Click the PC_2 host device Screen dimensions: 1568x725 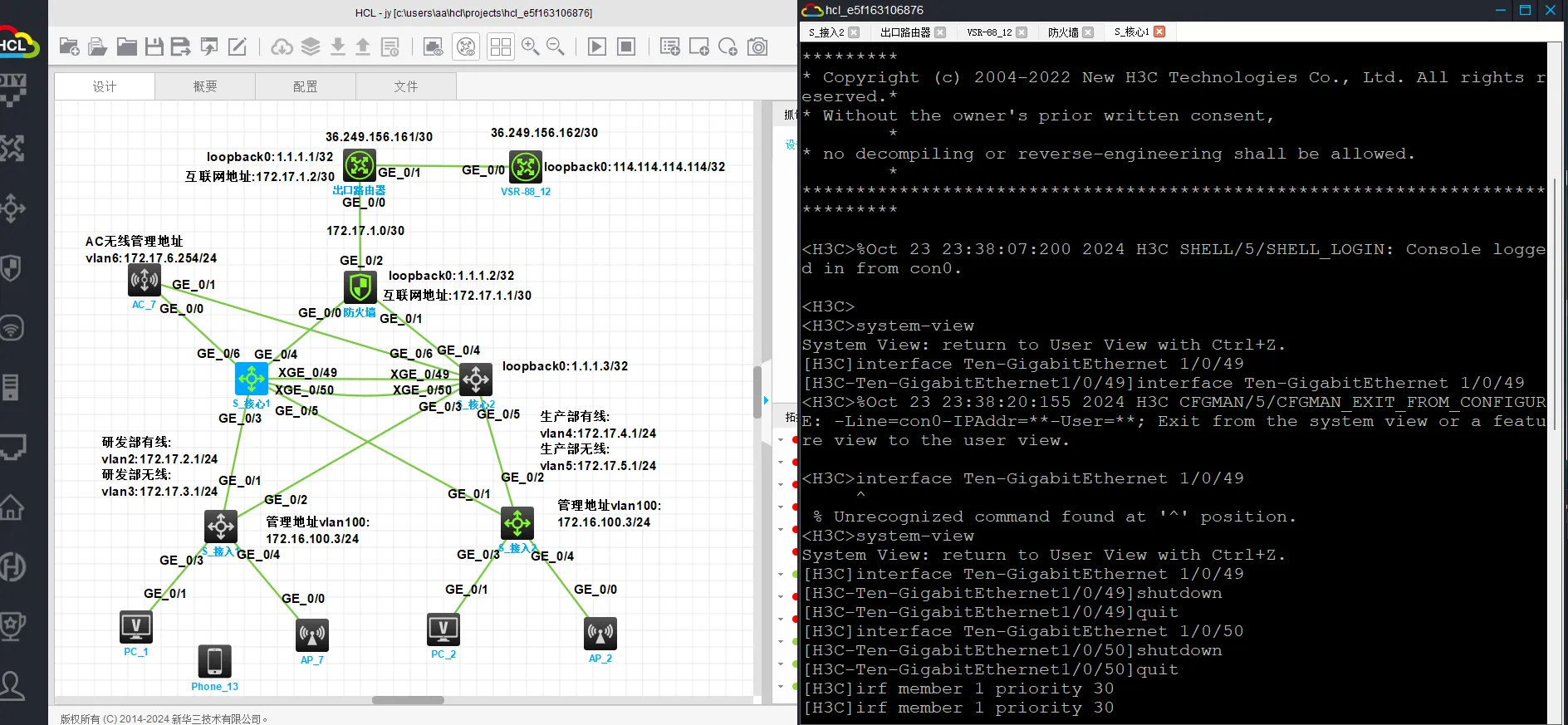point(443,629)
